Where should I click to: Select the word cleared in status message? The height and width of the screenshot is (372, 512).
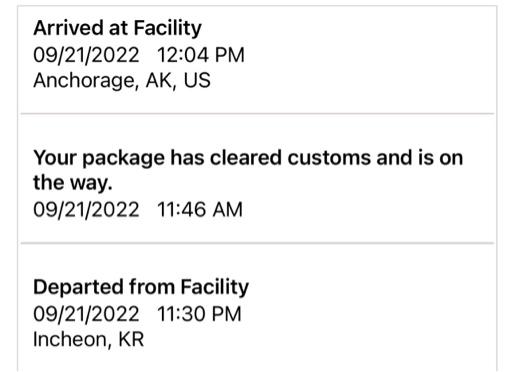pyautogui.click(x=246, y=158)
